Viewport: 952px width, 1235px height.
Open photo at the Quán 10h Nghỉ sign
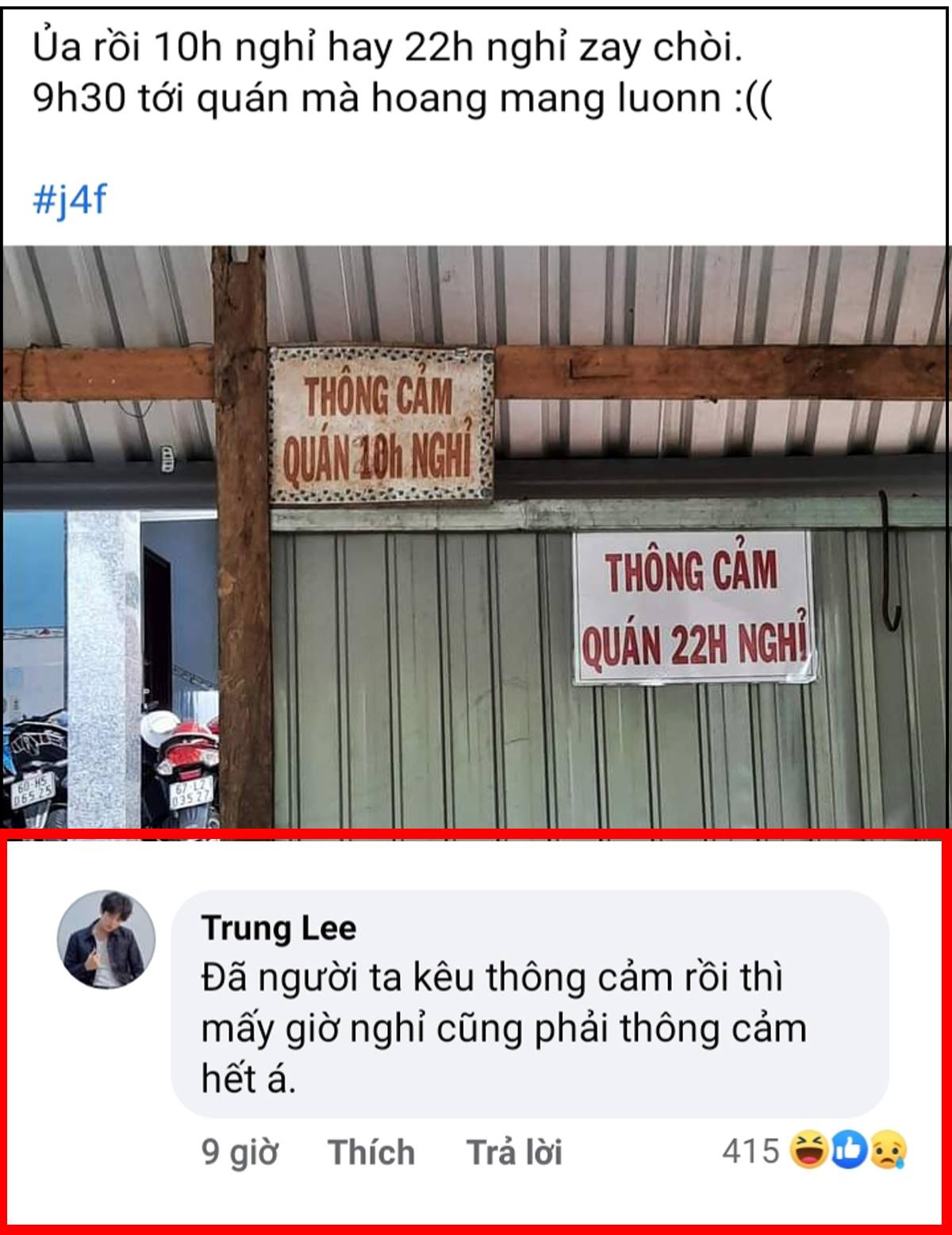point(382,425)
